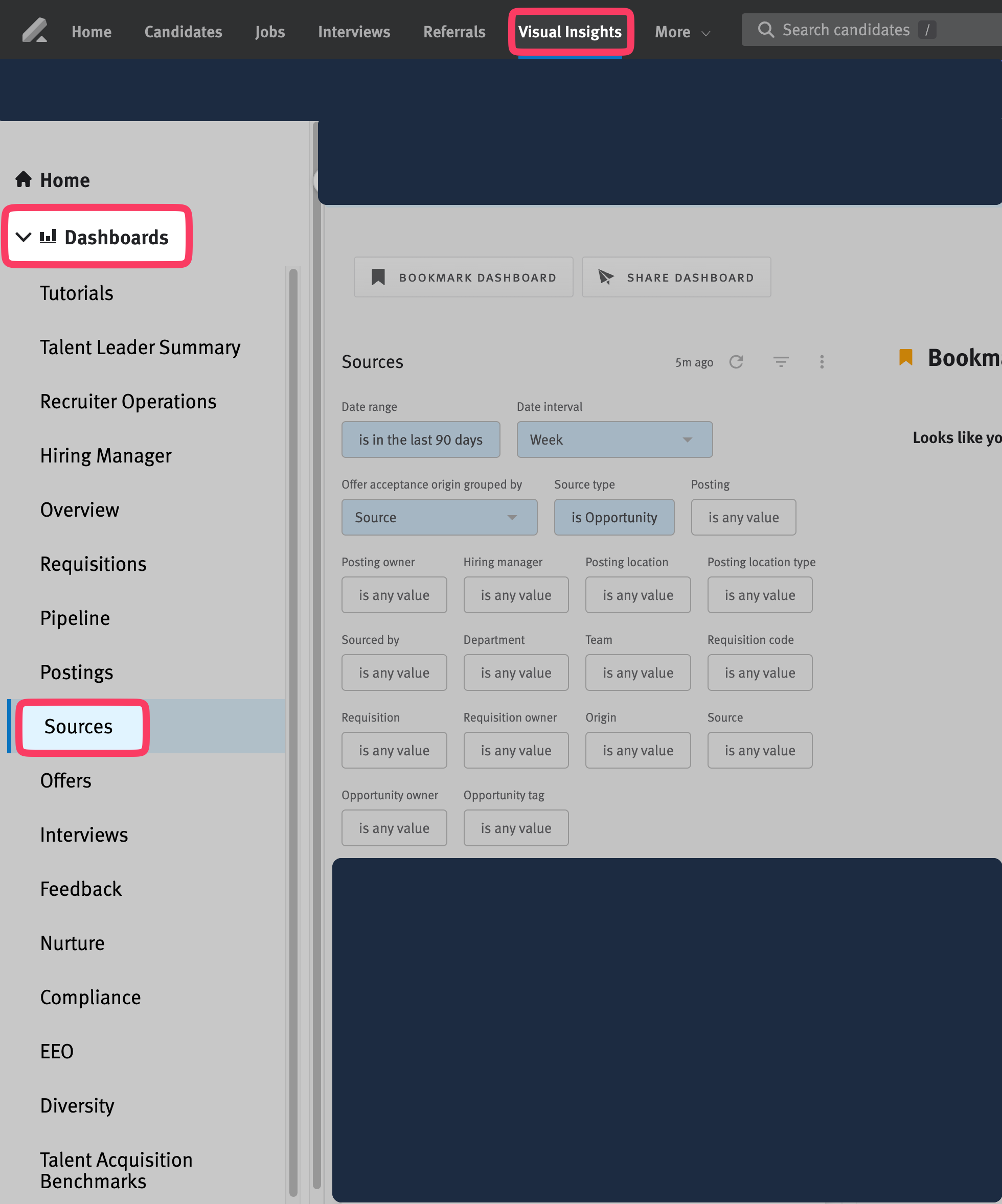Open the three-dot dashboard actions menu
This screenshot has width=1002, height=1204.
click(x=822, y=362)
